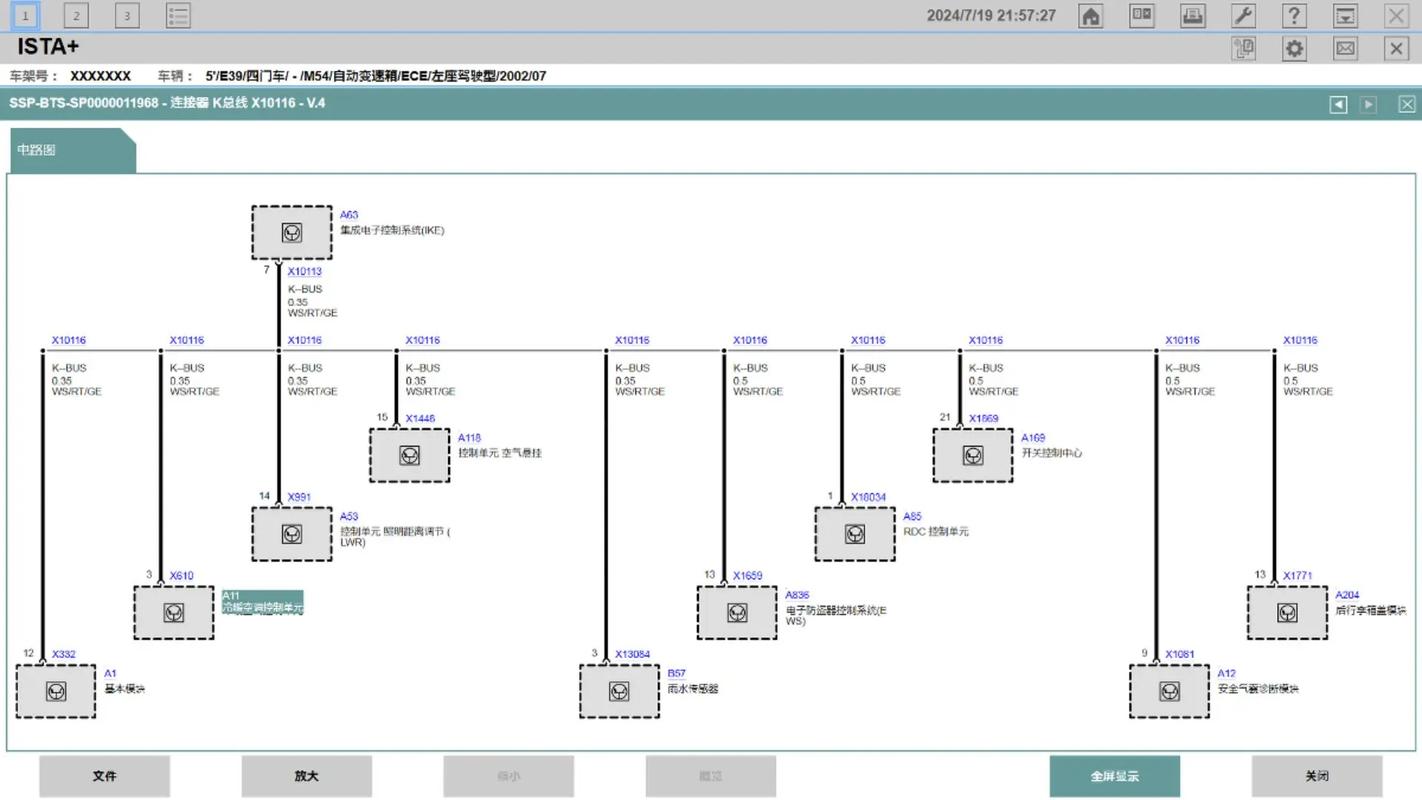The height and width of the screenshot is (800, 1422).
Task: Open the A53 link
Action: (x=349, y=517)
